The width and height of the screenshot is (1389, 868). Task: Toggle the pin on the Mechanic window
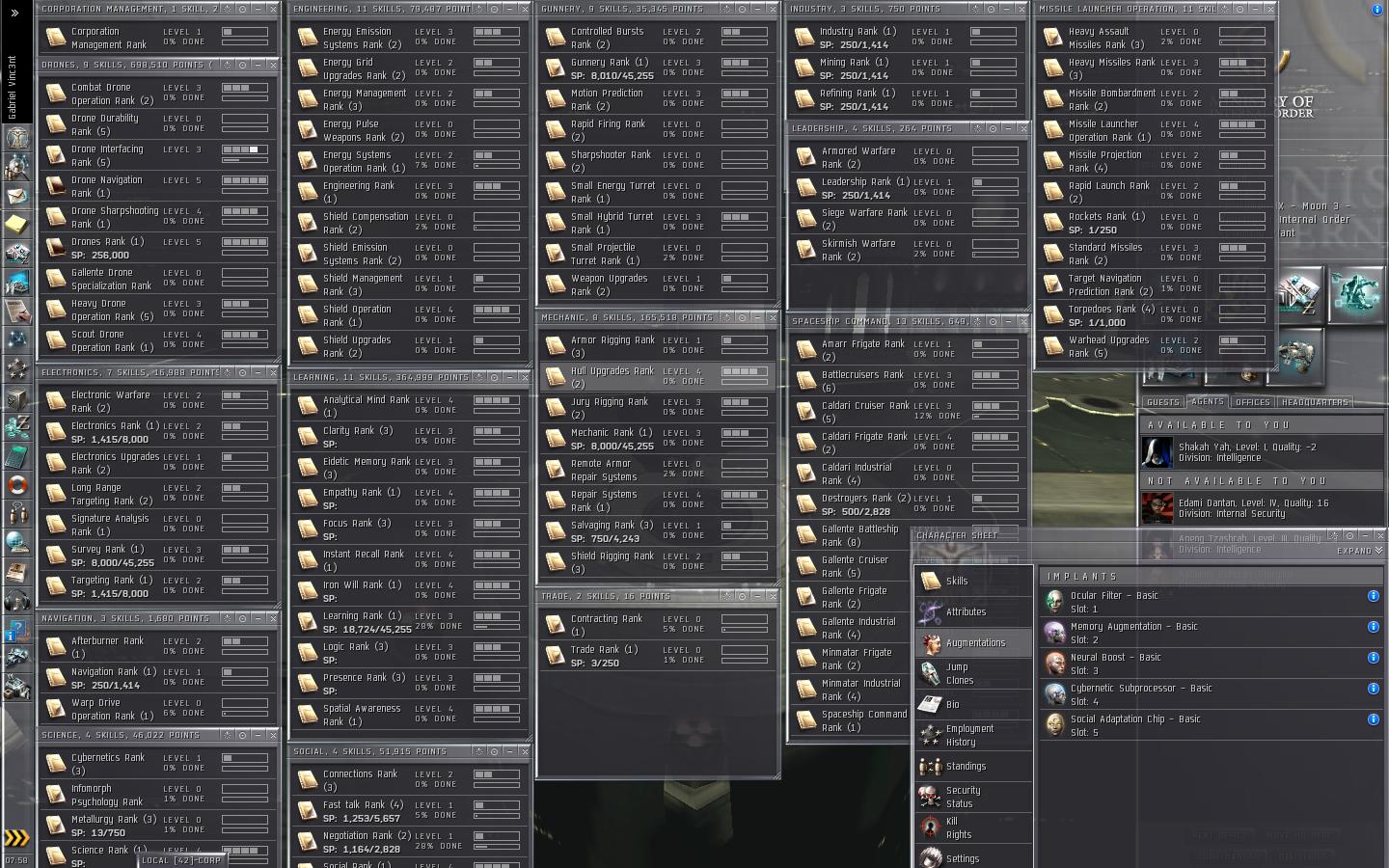[x=744, y=317]
